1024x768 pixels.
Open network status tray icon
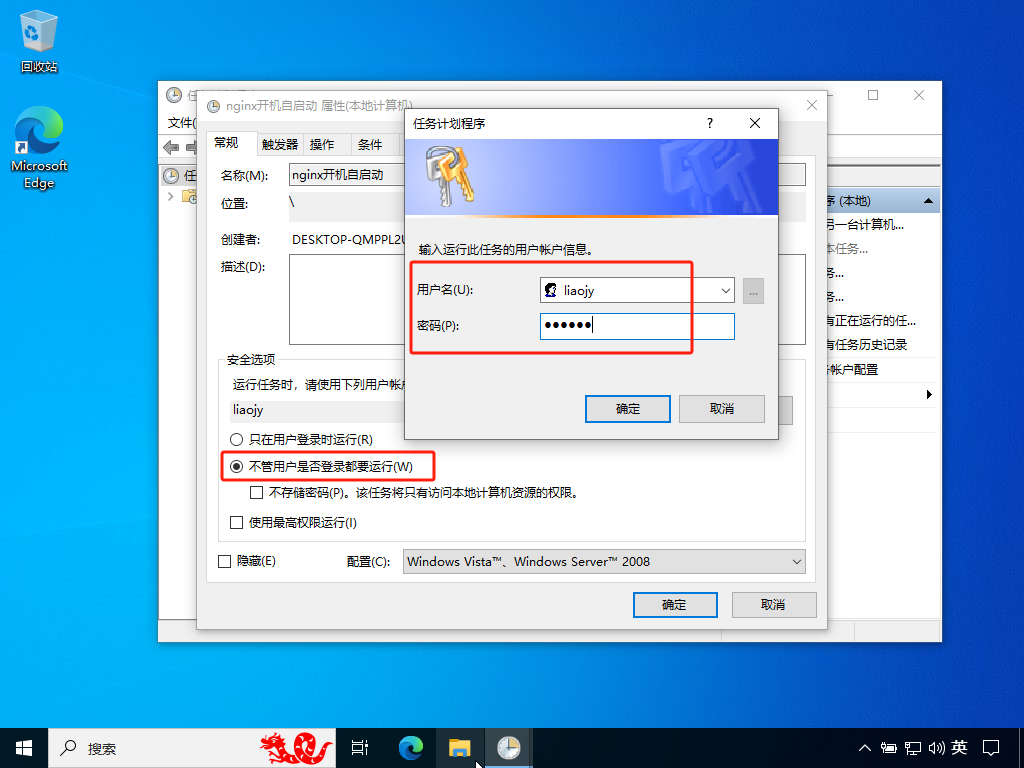pyautogui.click(x=913, y=748)
